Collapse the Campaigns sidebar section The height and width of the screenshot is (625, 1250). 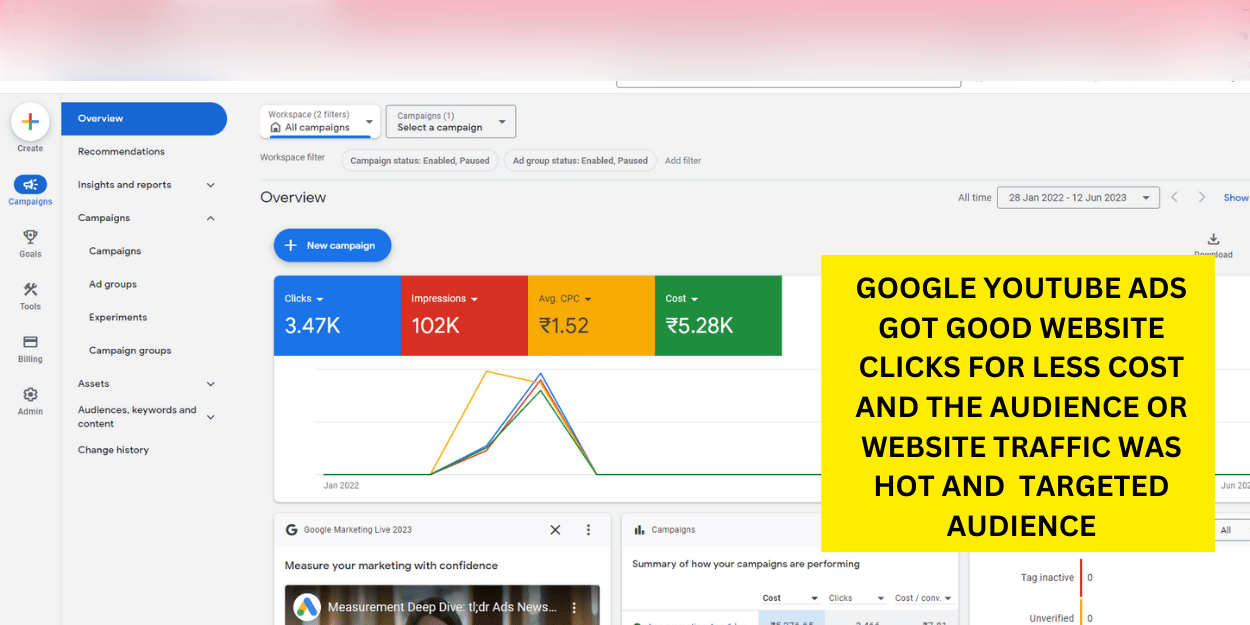[210, 218]
